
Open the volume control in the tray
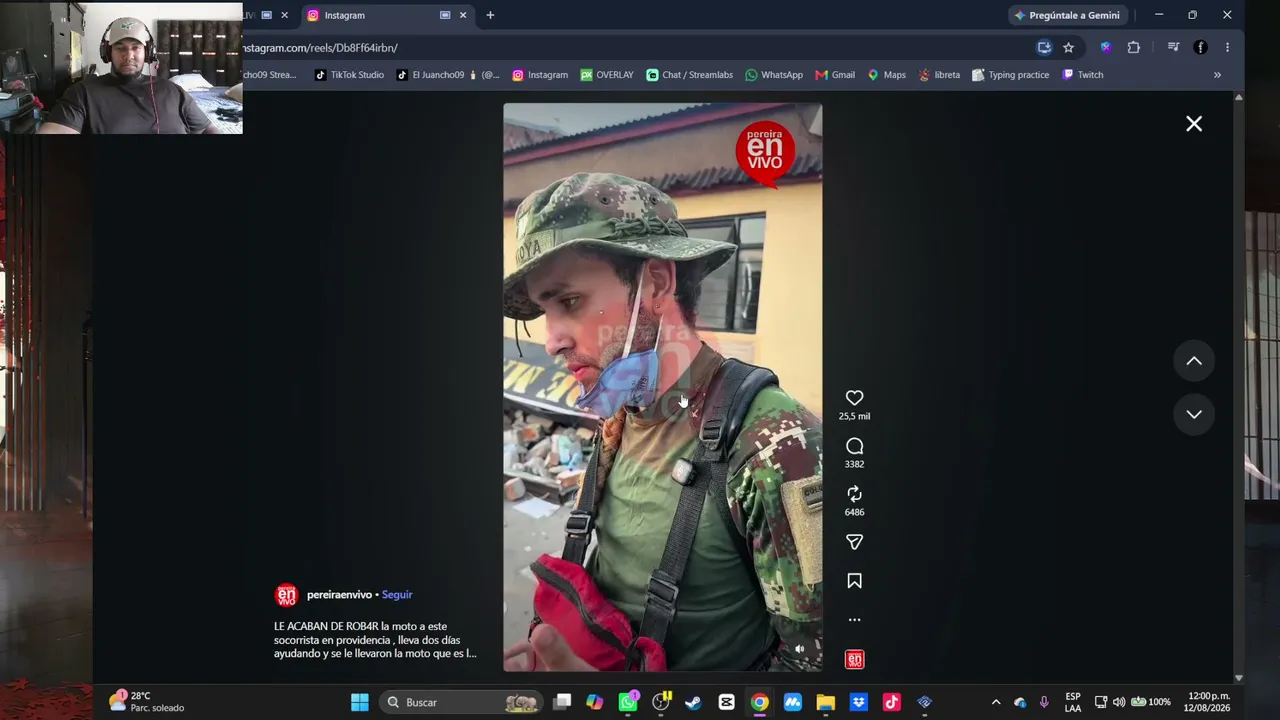pyautogui.click(x=1119, y=702)
